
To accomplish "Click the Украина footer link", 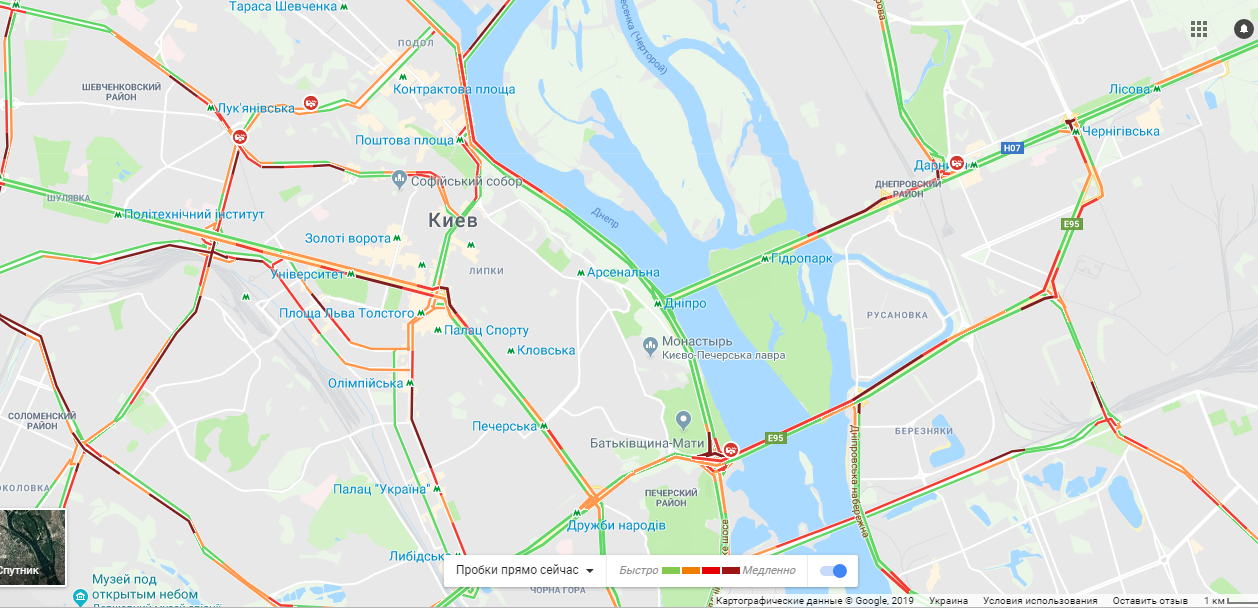I will [x=948, y=601].
